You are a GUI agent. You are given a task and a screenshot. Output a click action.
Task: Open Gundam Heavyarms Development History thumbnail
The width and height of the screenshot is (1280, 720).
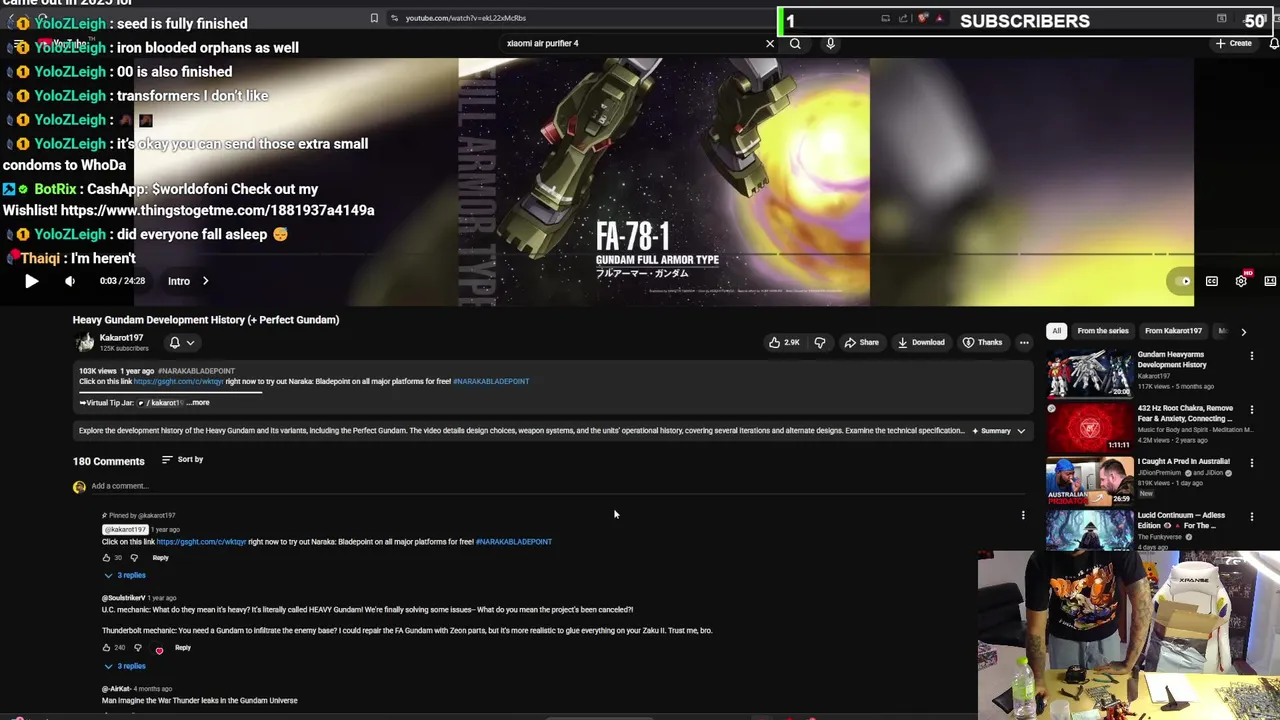point(1089,373)
